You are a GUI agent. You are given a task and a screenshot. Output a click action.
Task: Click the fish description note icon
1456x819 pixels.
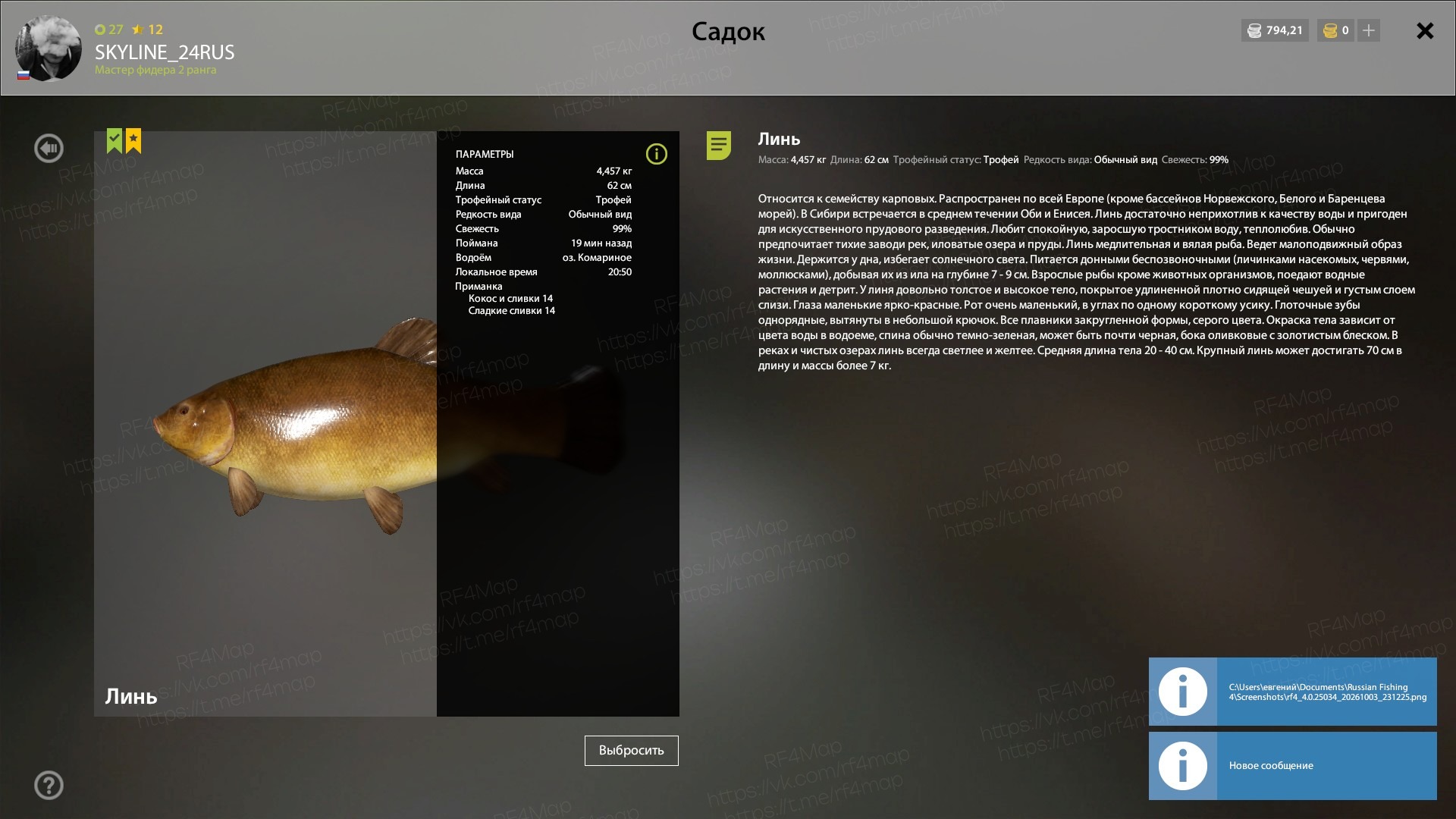pyautogui.click(x=718, y=145)
